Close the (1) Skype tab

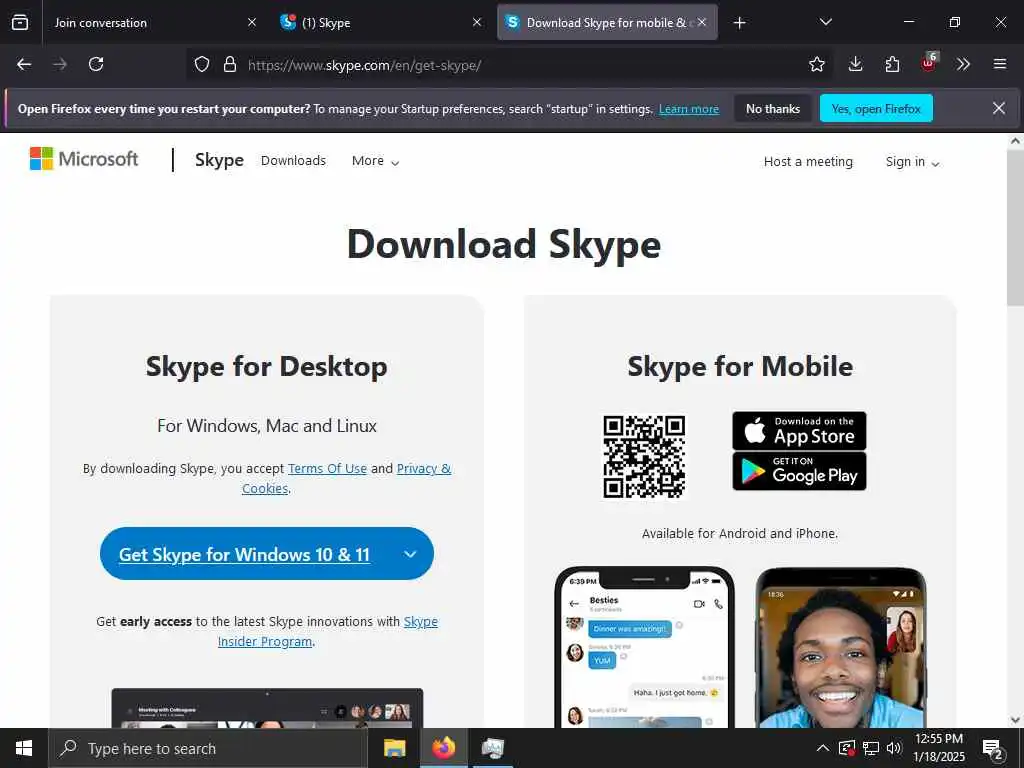pos(477,22)
